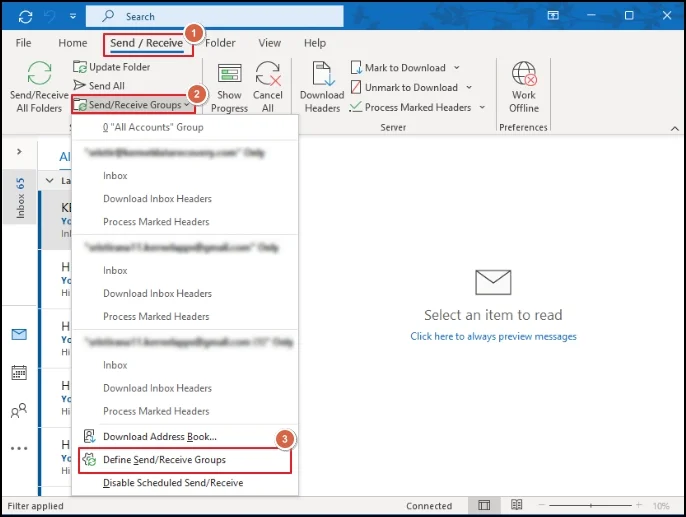Open Unmark to Download dropdown arrow
The height and width of the screenshot is (517, 686).
(469, 87)
